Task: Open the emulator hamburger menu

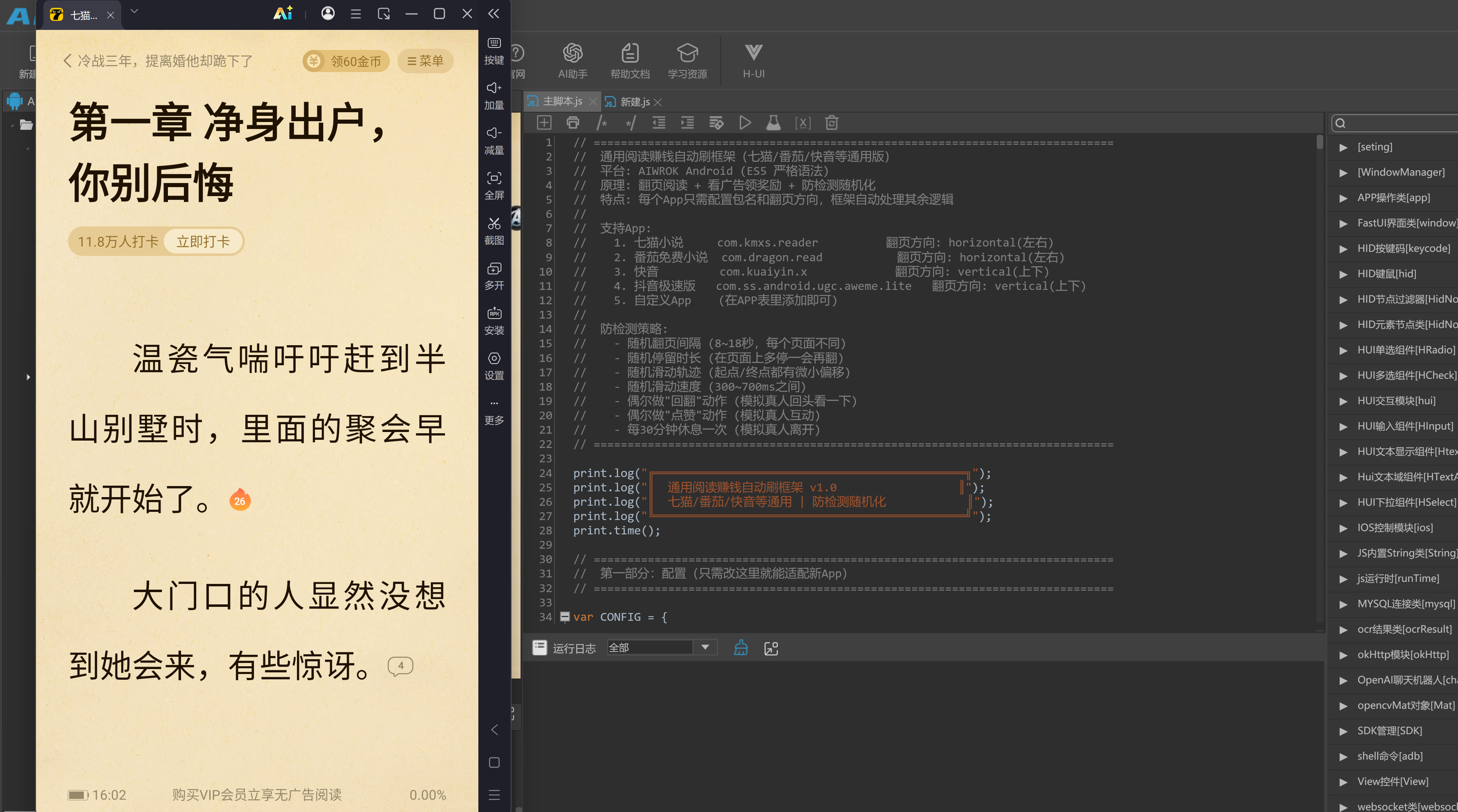Action: [355, 14]
